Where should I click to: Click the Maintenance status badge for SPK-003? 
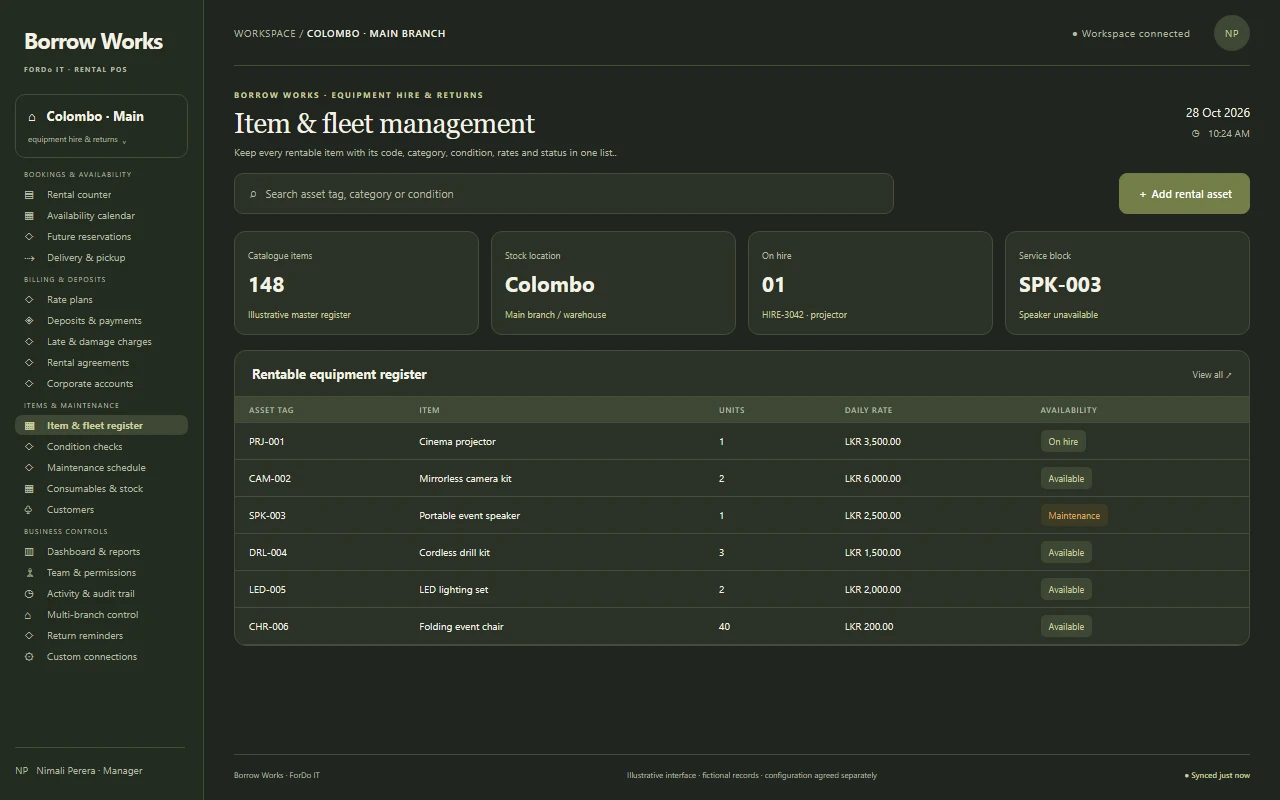click(x=1074, y=516)
